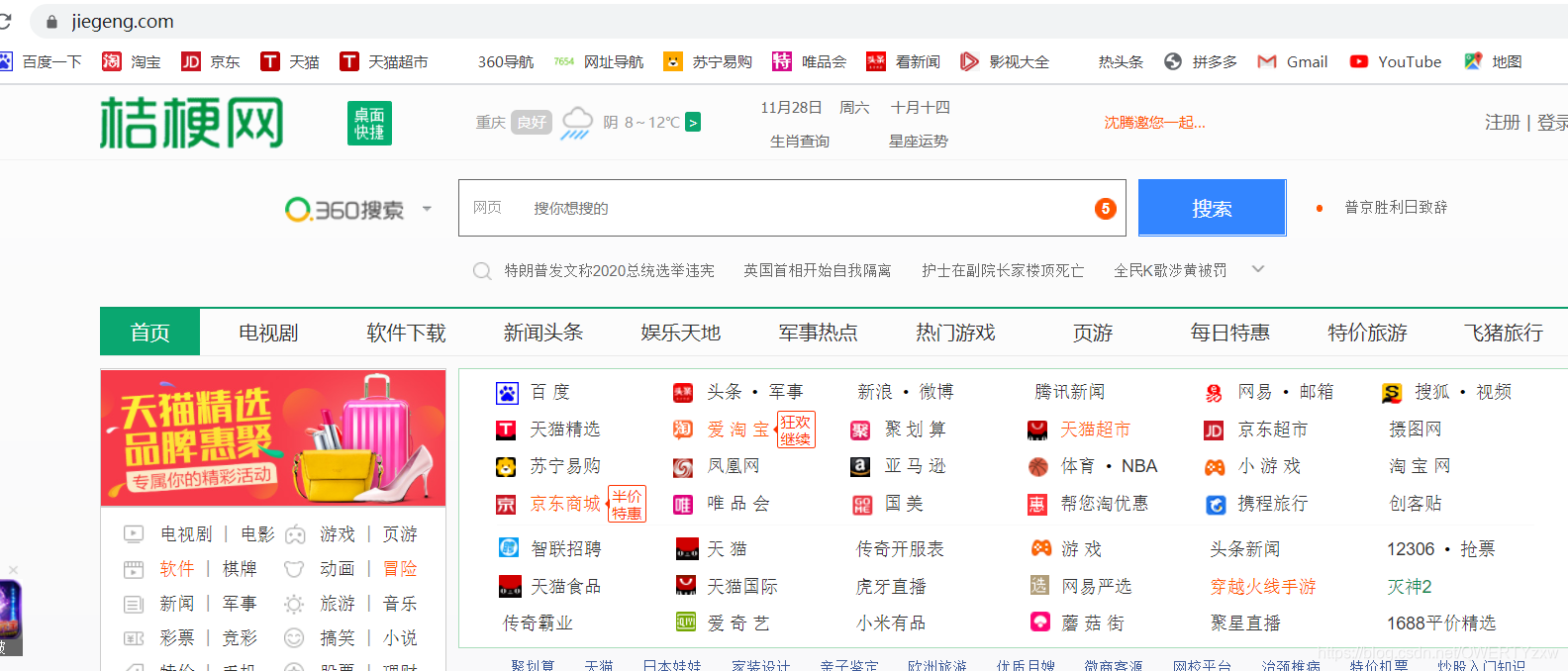Open the 京东商城 link
1568x671 pixels.
(x=565, y=504)
